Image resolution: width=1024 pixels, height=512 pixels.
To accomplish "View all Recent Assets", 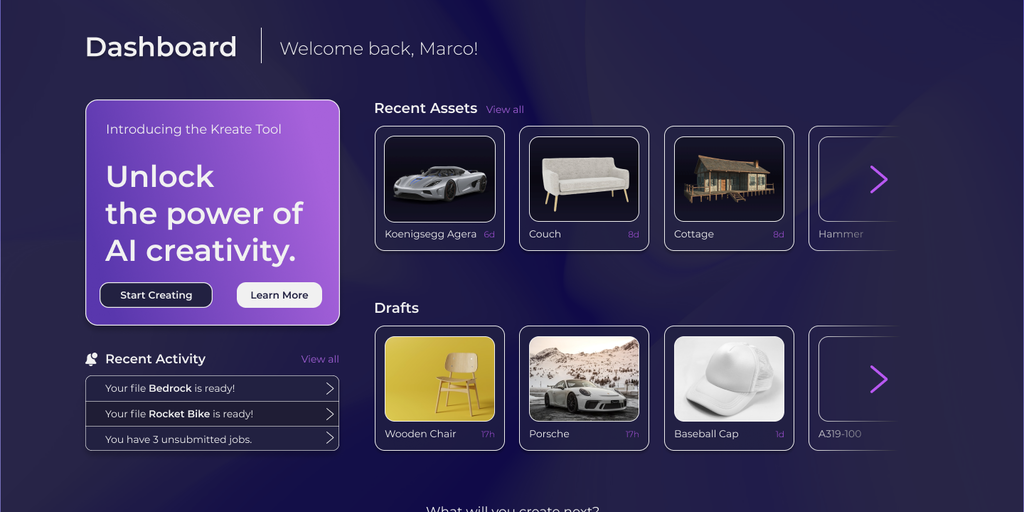I will tap(505, 110).
